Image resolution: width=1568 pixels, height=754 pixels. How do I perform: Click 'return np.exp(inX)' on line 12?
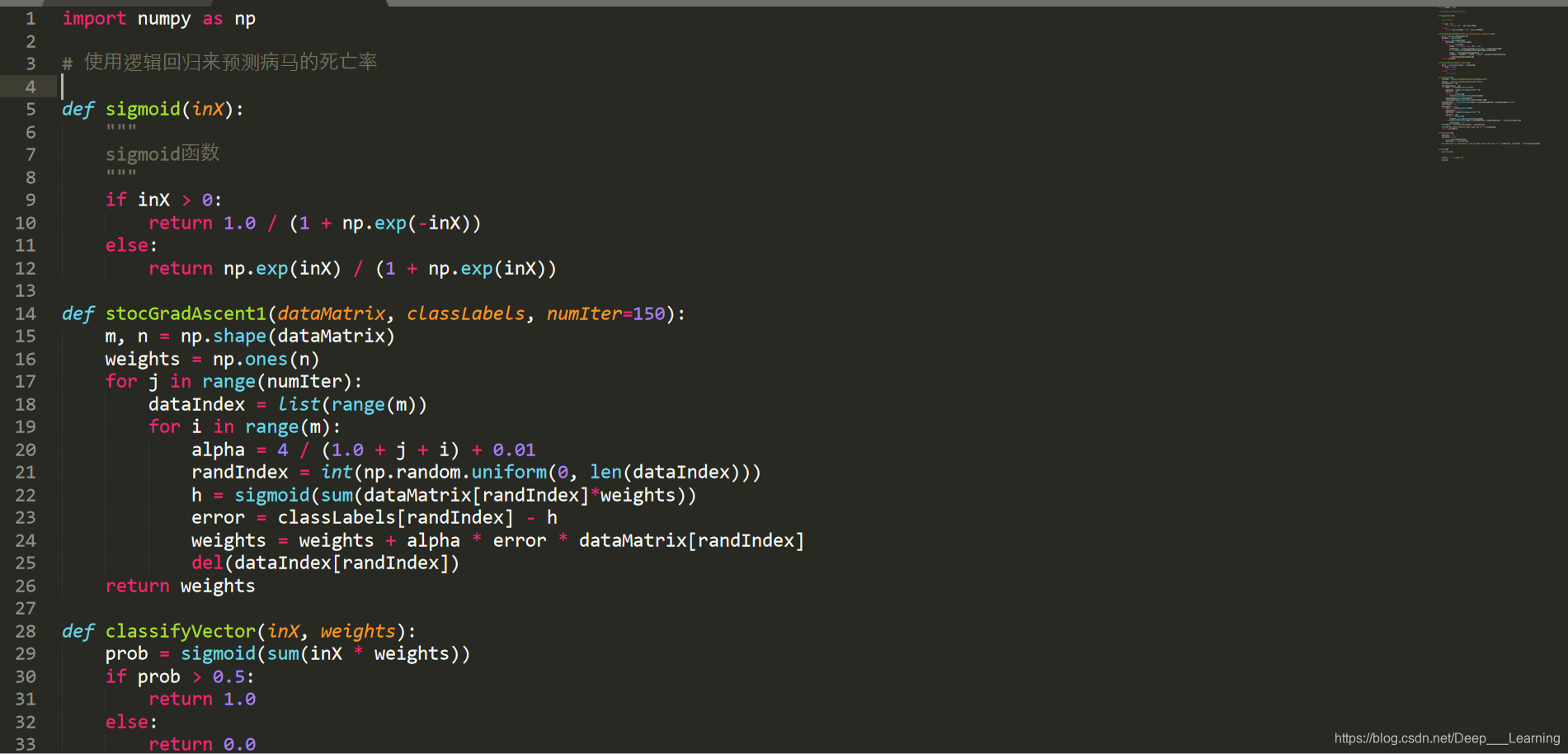pos(245,268)
